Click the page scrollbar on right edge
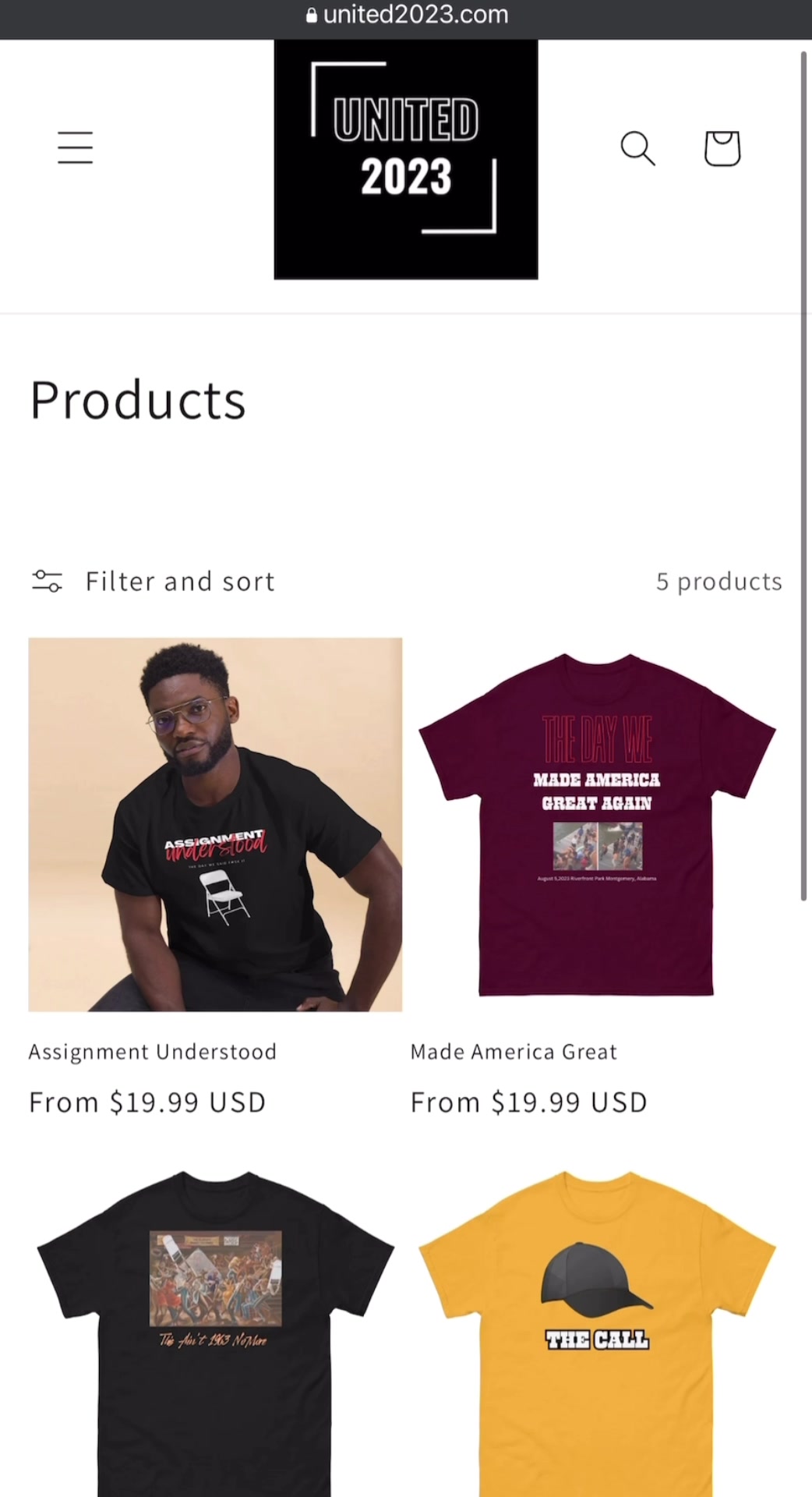Screen dimensions: 812x1497 pyautogui.click(x=803, y=476)
